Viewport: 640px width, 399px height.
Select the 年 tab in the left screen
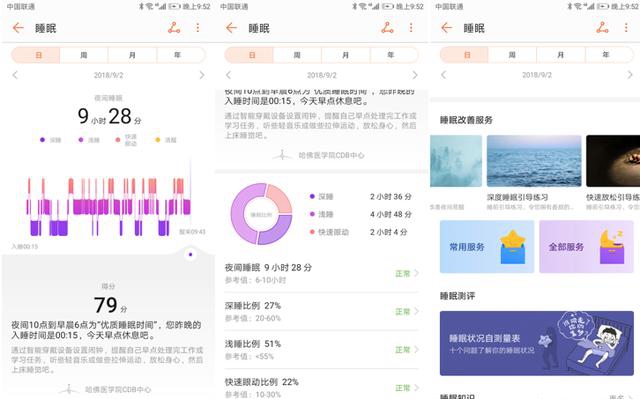(x=181, y=55)
